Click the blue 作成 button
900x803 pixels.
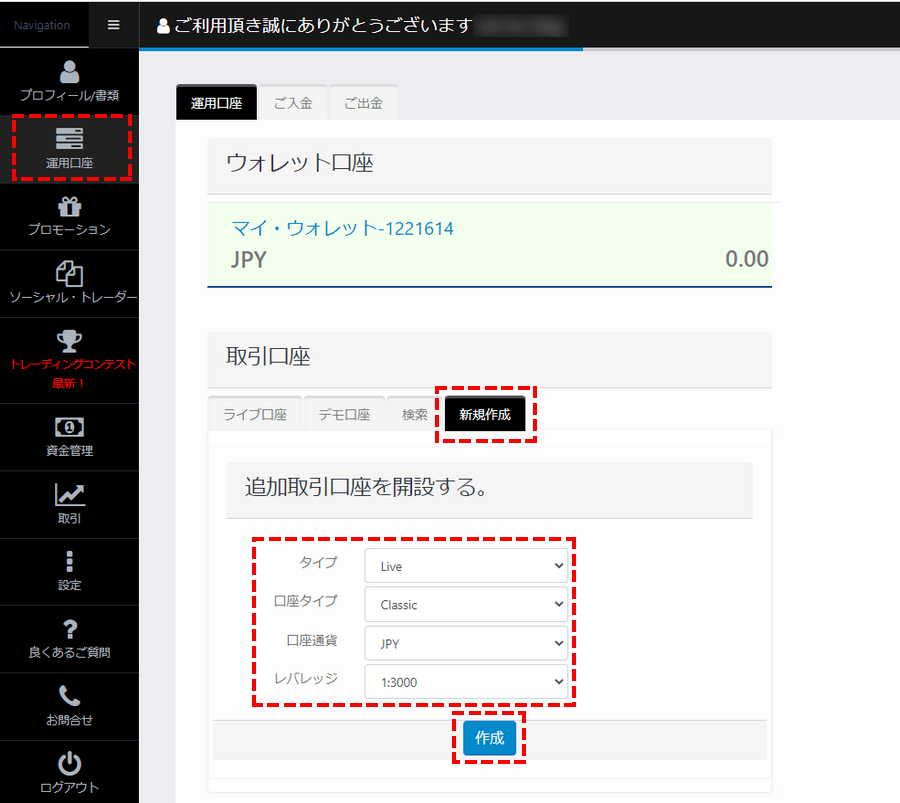tap(489, 738)
